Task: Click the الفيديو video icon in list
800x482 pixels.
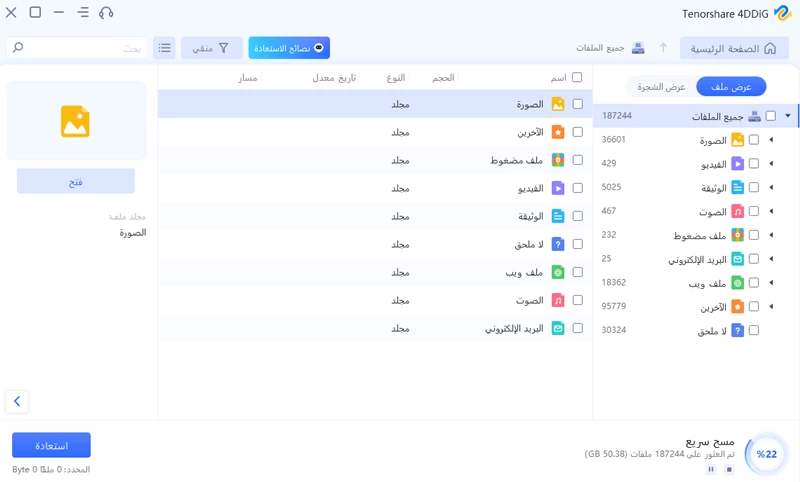Action: coord(558,188)
